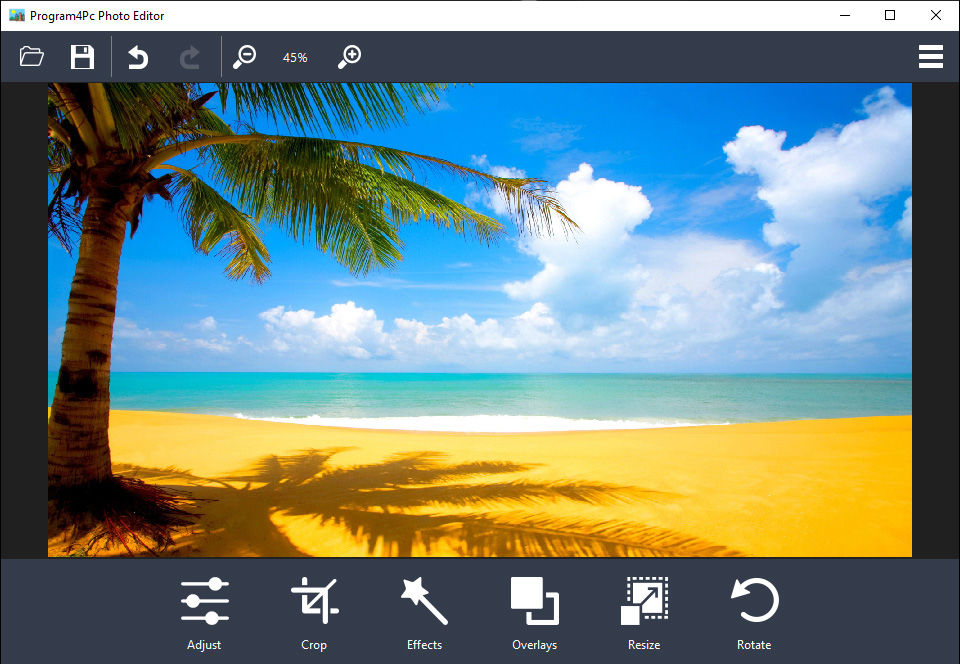Select the Crop tool
Image resolution: width=960 pixels, height=664 pixels.
pos(314,613)
